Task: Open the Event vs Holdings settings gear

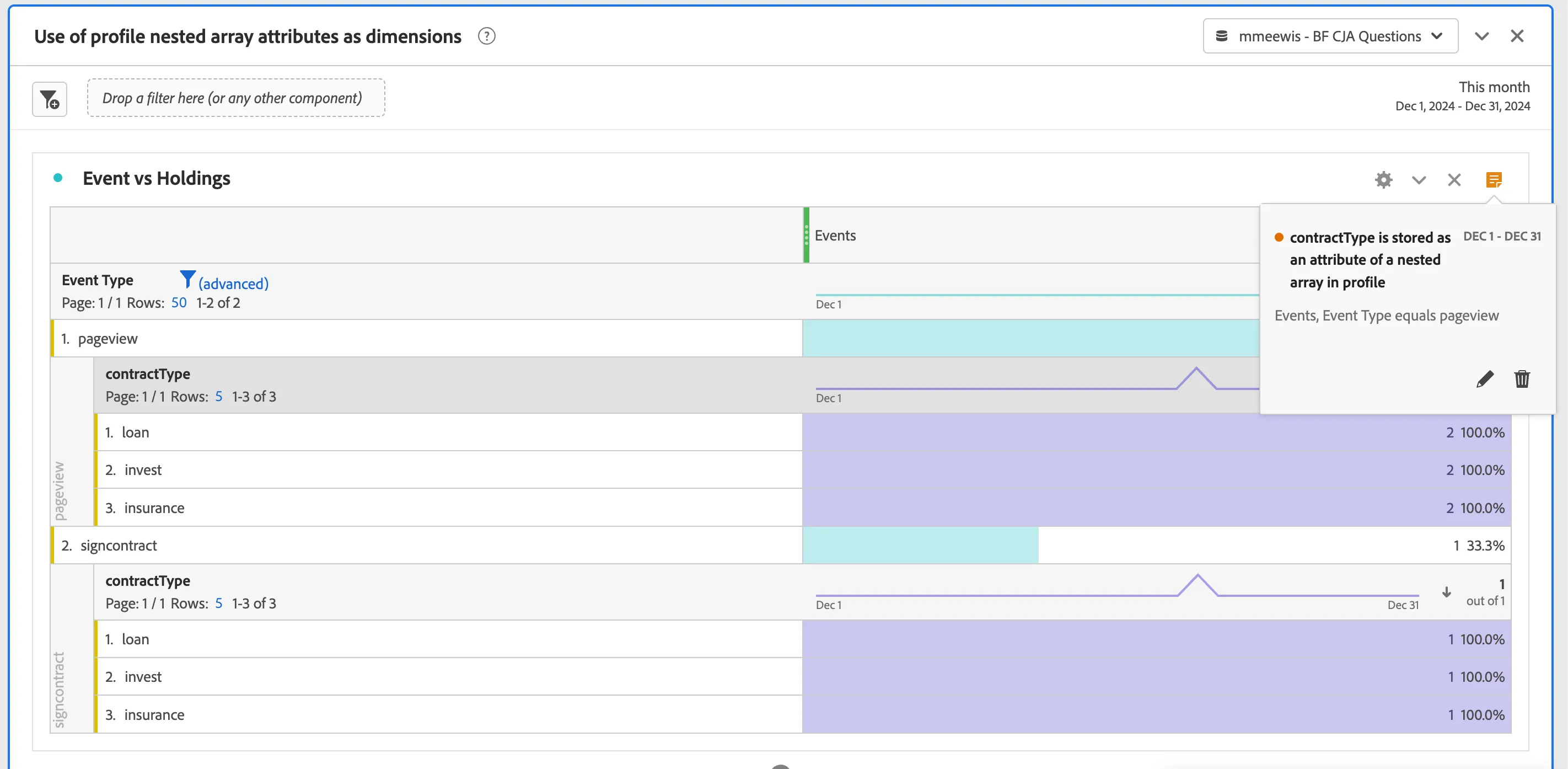Action: tap(1383, 180)
